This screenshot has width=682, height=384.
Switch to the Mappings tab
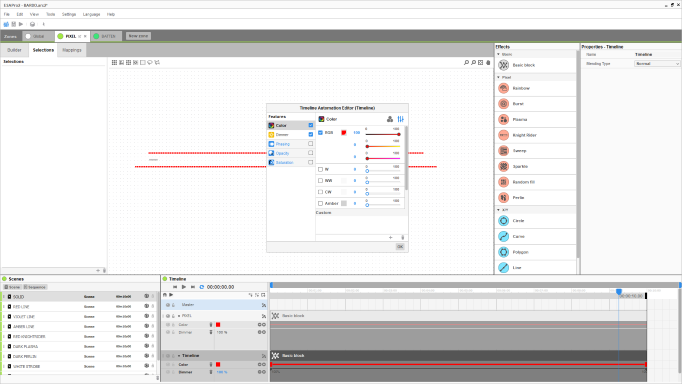[x=72, y=50]
